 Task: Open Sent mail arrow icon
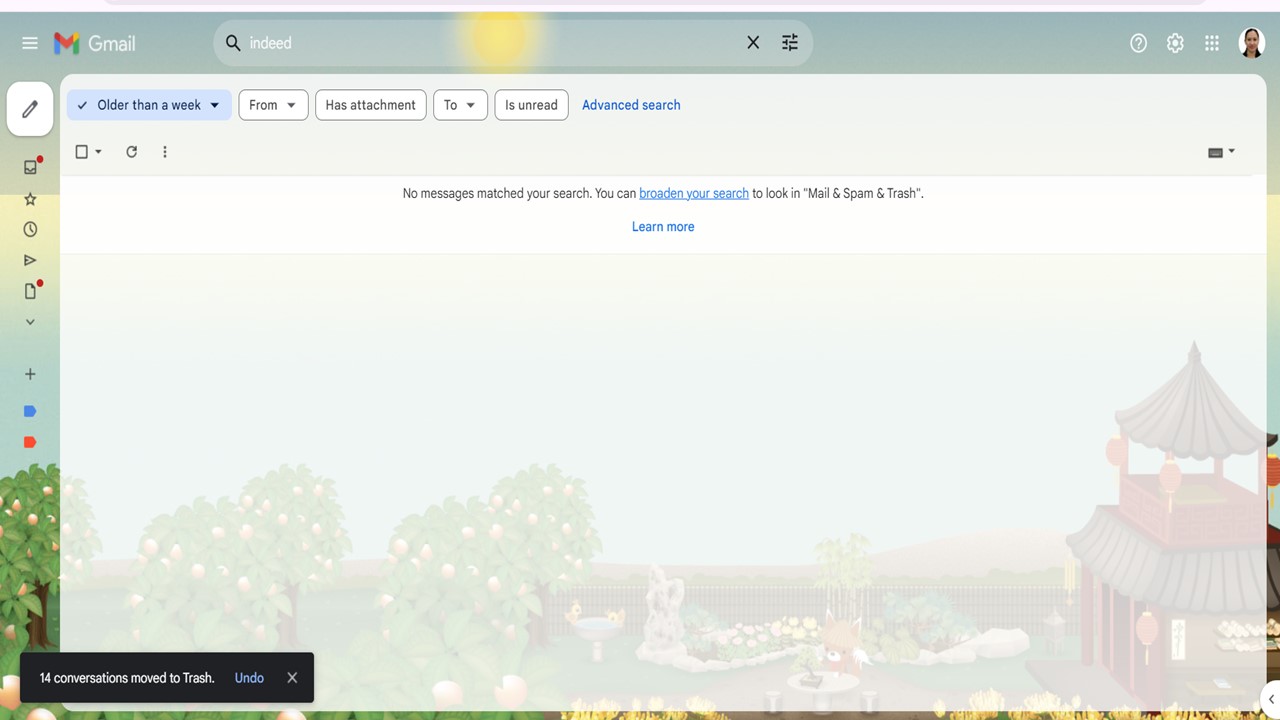(30, 260)
